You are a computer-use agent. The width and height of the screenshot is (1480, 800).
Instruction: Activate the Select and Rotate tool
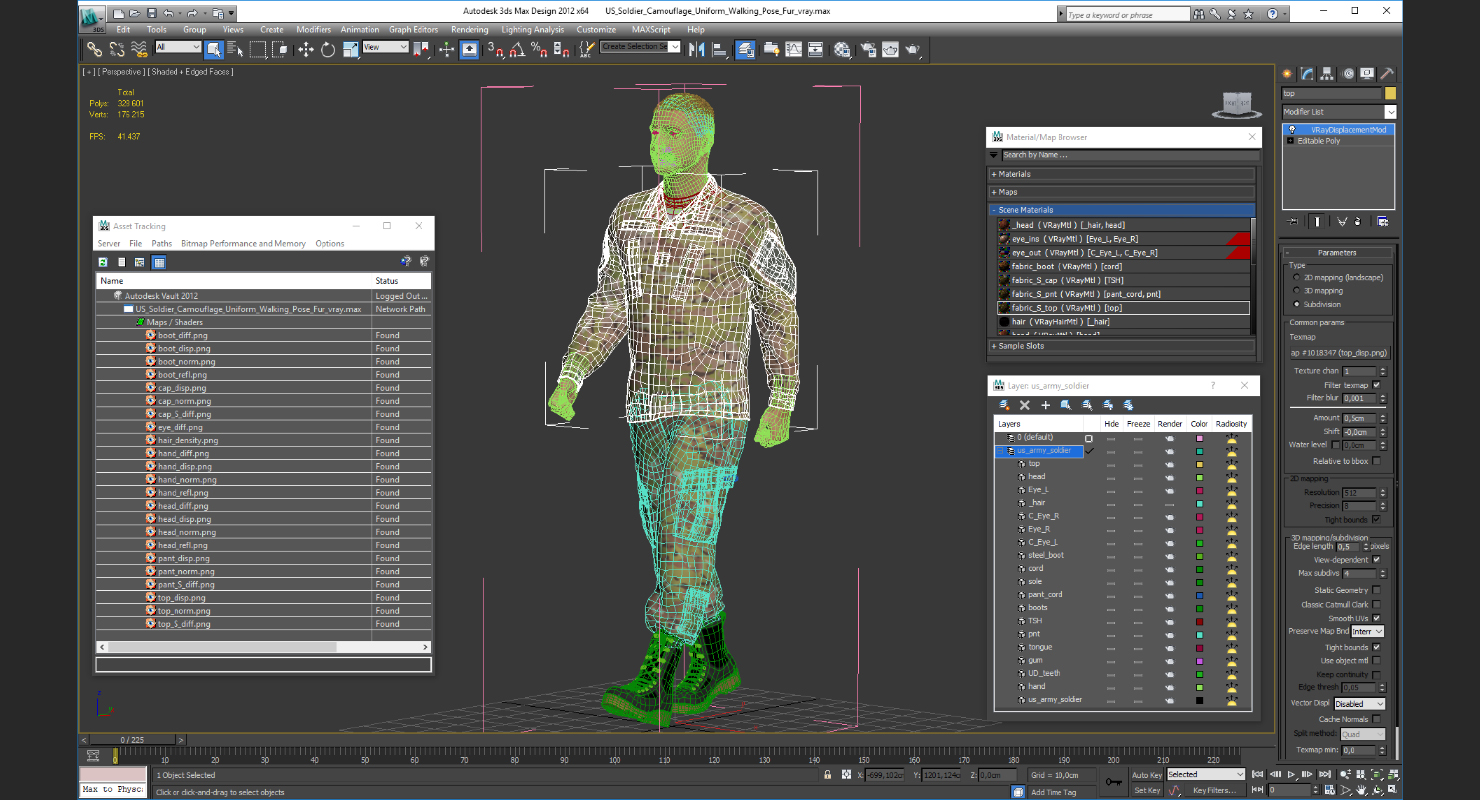click(327, 49)
